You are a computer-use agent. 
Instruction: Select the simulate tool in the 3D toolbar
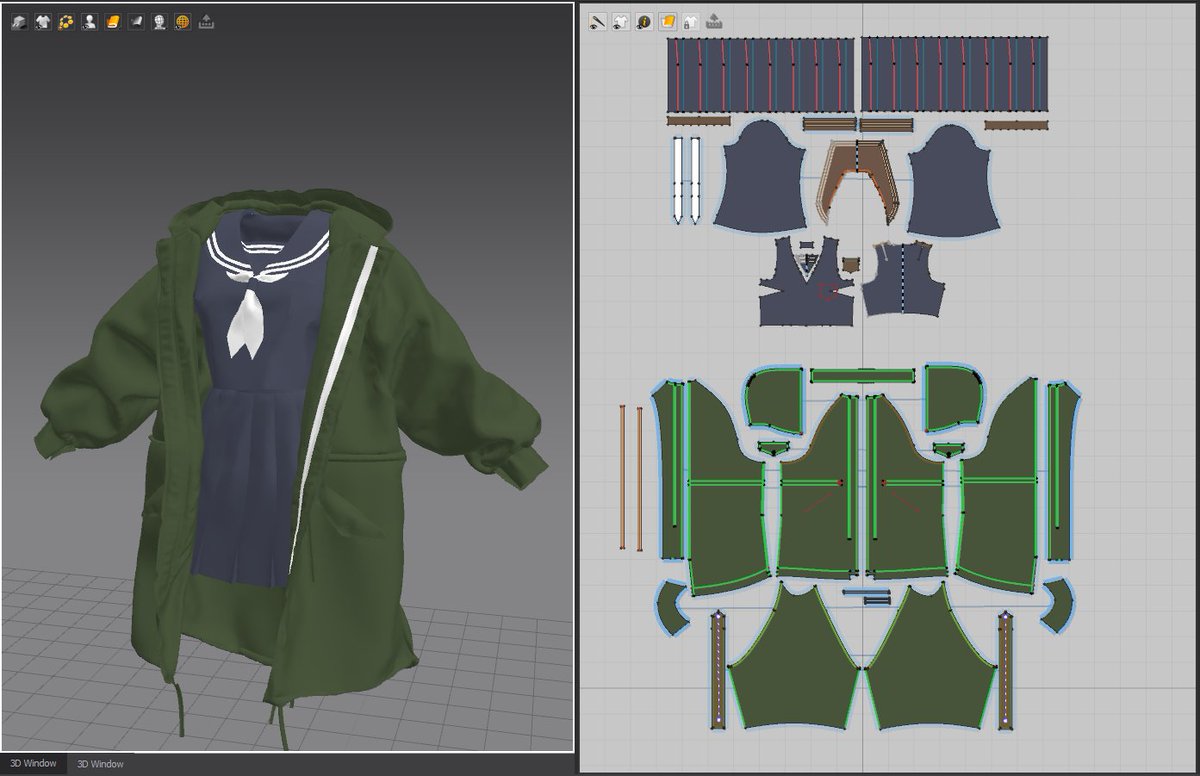[20, 21]
